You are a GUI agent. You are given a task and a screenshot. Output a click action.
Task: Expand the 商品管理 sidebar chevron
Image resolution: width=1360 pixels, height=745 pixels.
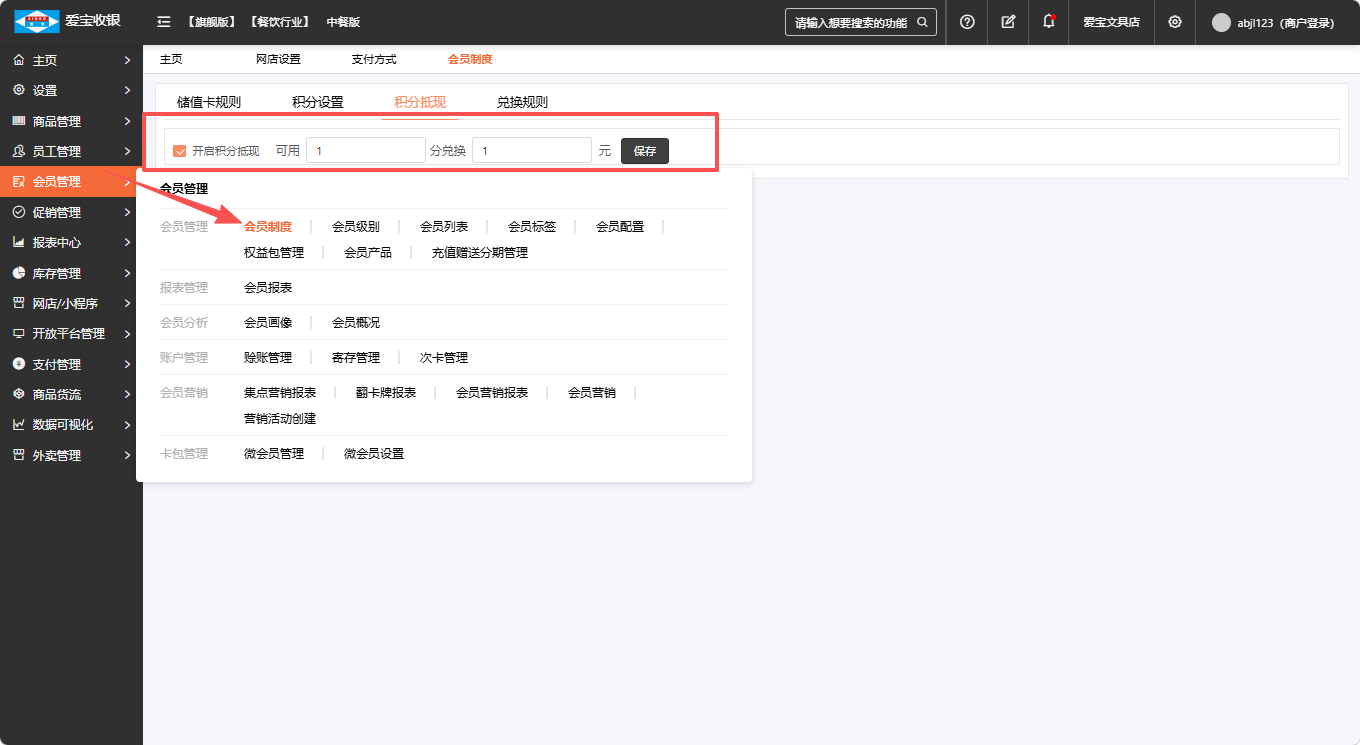pos(127,121)
